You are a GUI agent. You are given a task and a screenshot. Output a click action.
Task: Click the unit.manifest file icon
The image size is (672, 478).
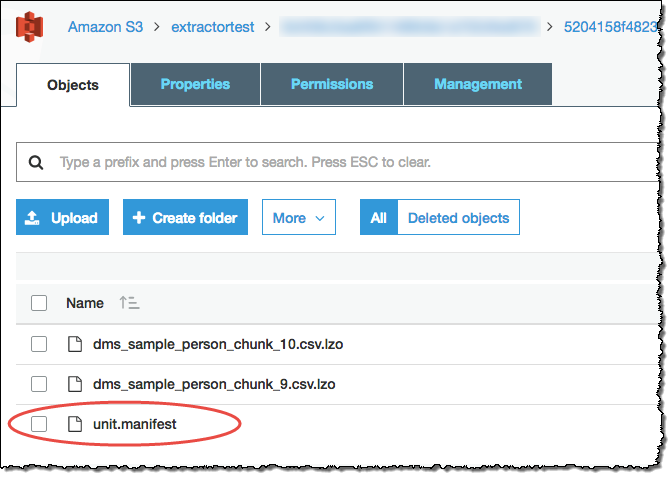tap(73, 424)
